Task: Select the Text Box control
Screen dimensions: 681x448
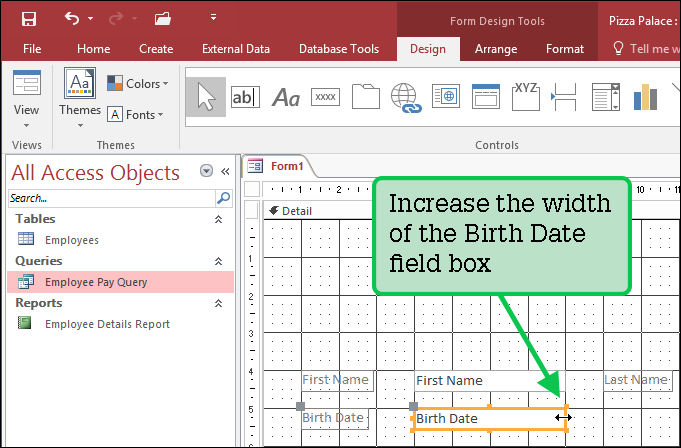Action: 245,97
